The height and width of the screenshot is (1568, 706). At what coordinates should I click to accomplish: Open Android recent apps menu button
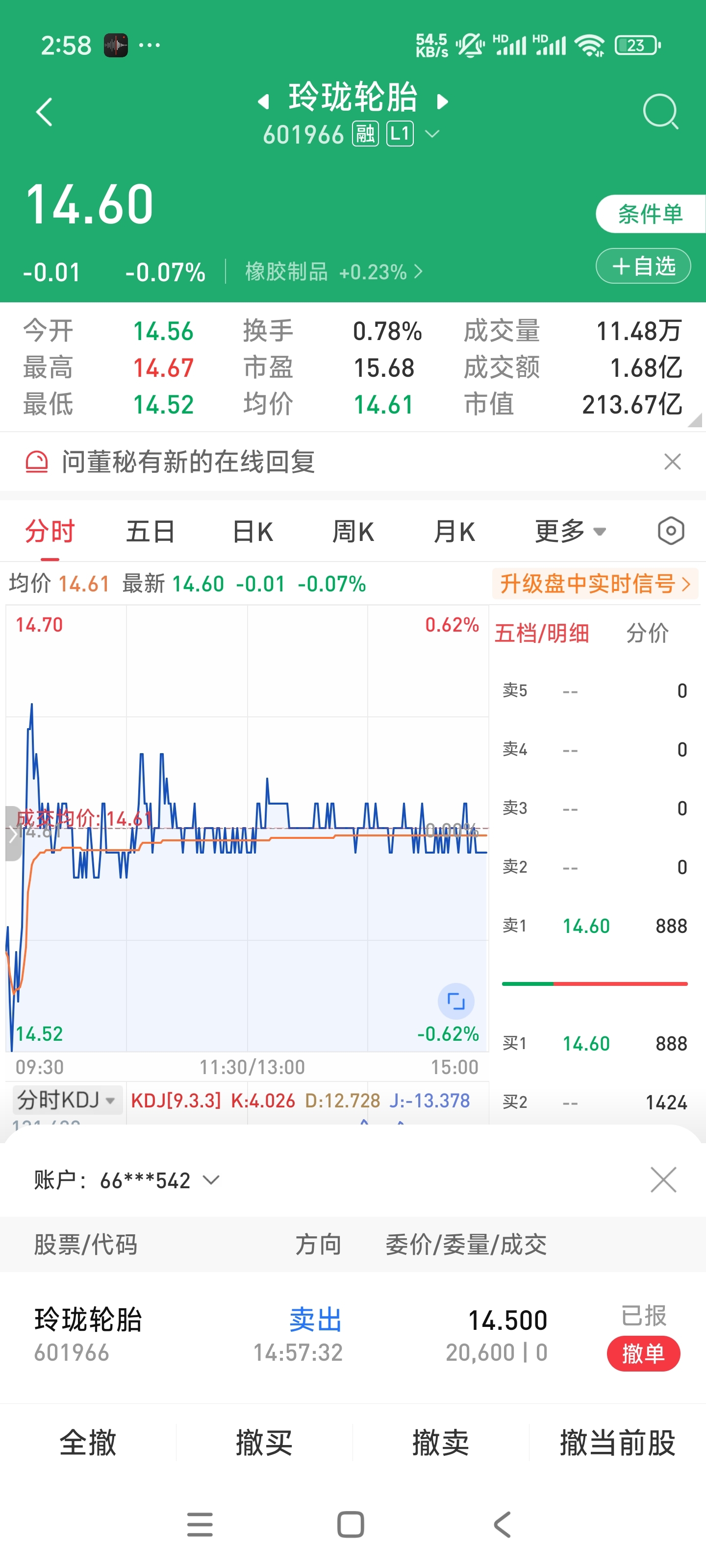(x=200, y=1525)
